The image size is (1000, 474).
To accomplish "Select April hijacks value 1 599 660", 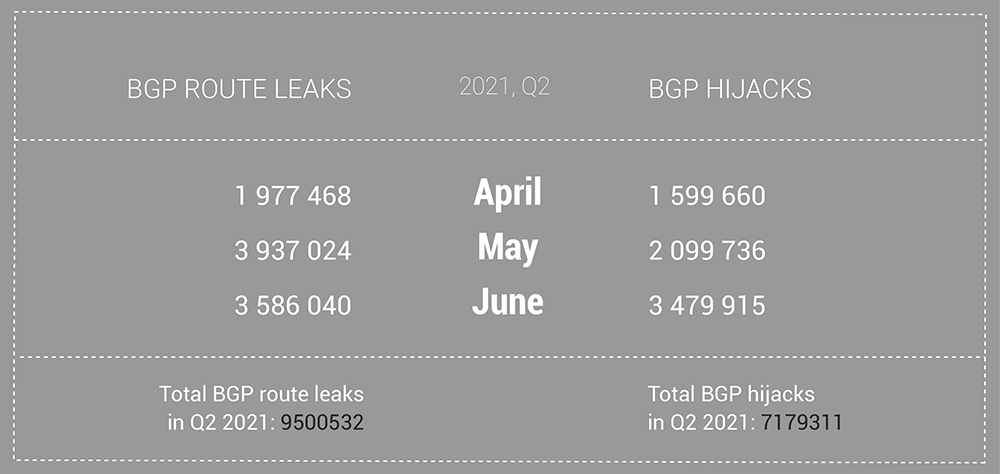I will [x=707, y=195].
